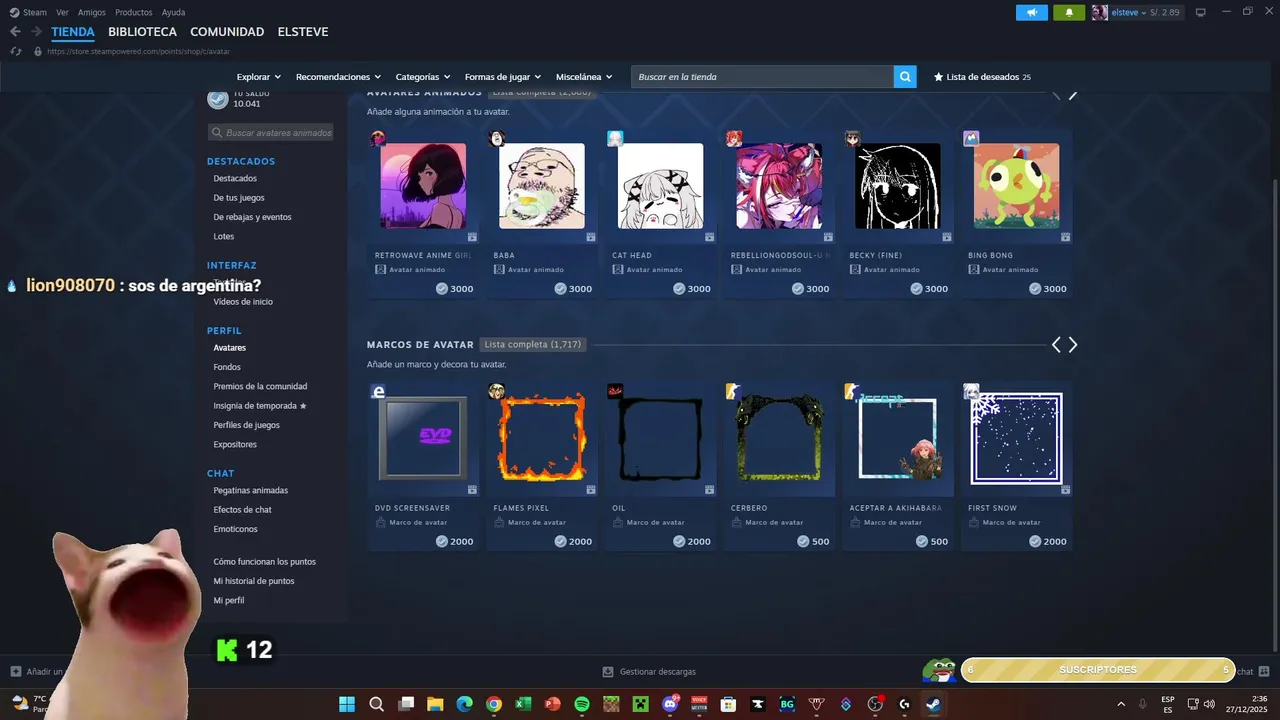The image size is (1280, 720).
Task: Open the Cerbero avatar frame thumbnail
Action: (779, 439)
